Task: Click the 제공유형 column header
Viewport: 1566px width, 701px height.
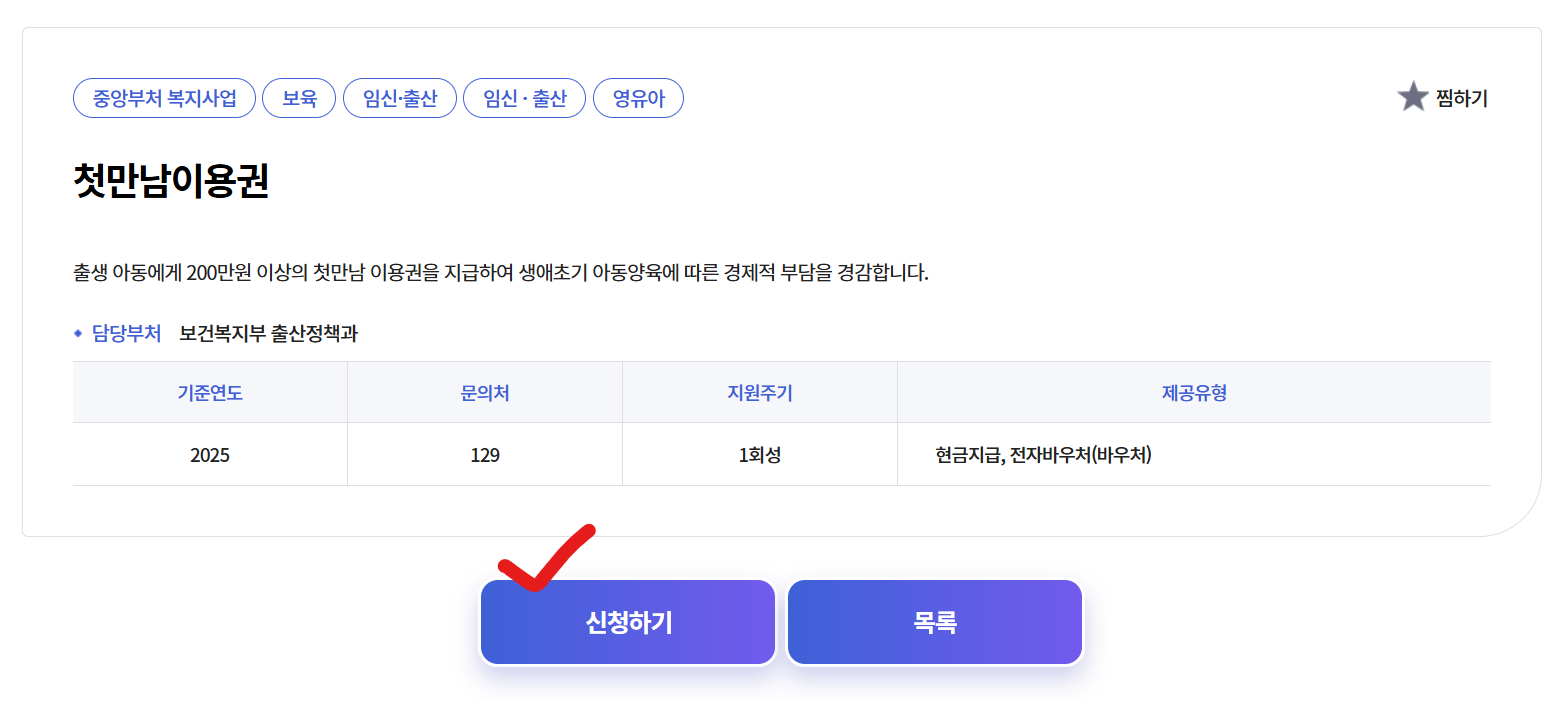Action: 1193,392
